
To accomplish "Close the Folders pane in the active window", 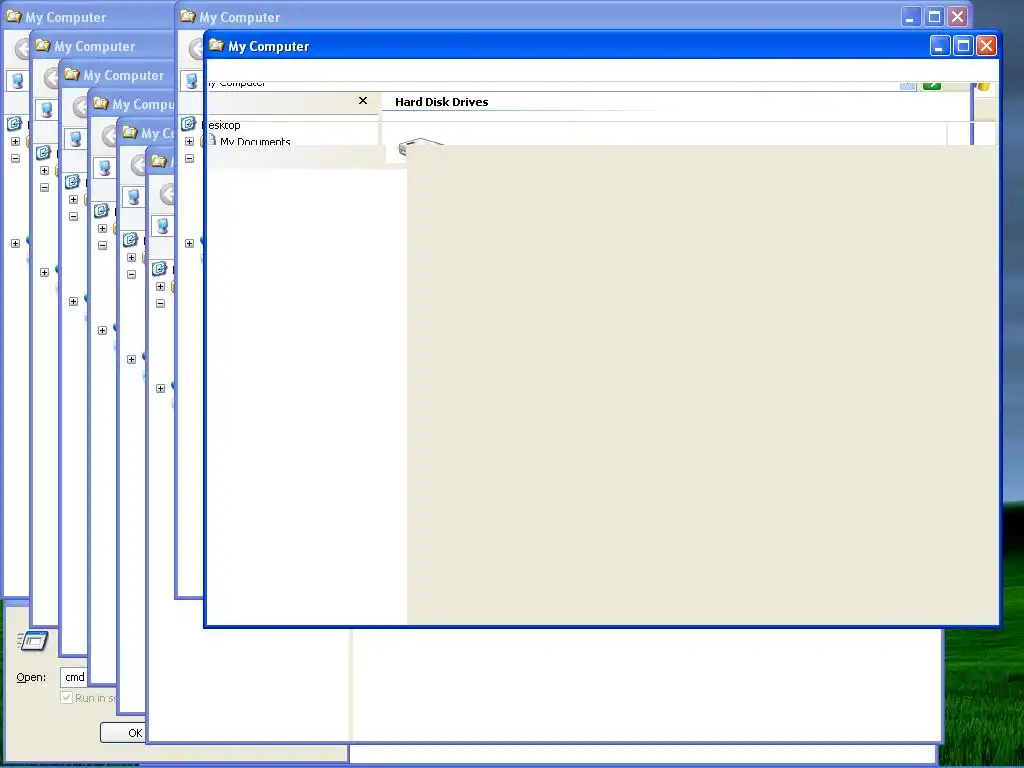I will 363,101.
